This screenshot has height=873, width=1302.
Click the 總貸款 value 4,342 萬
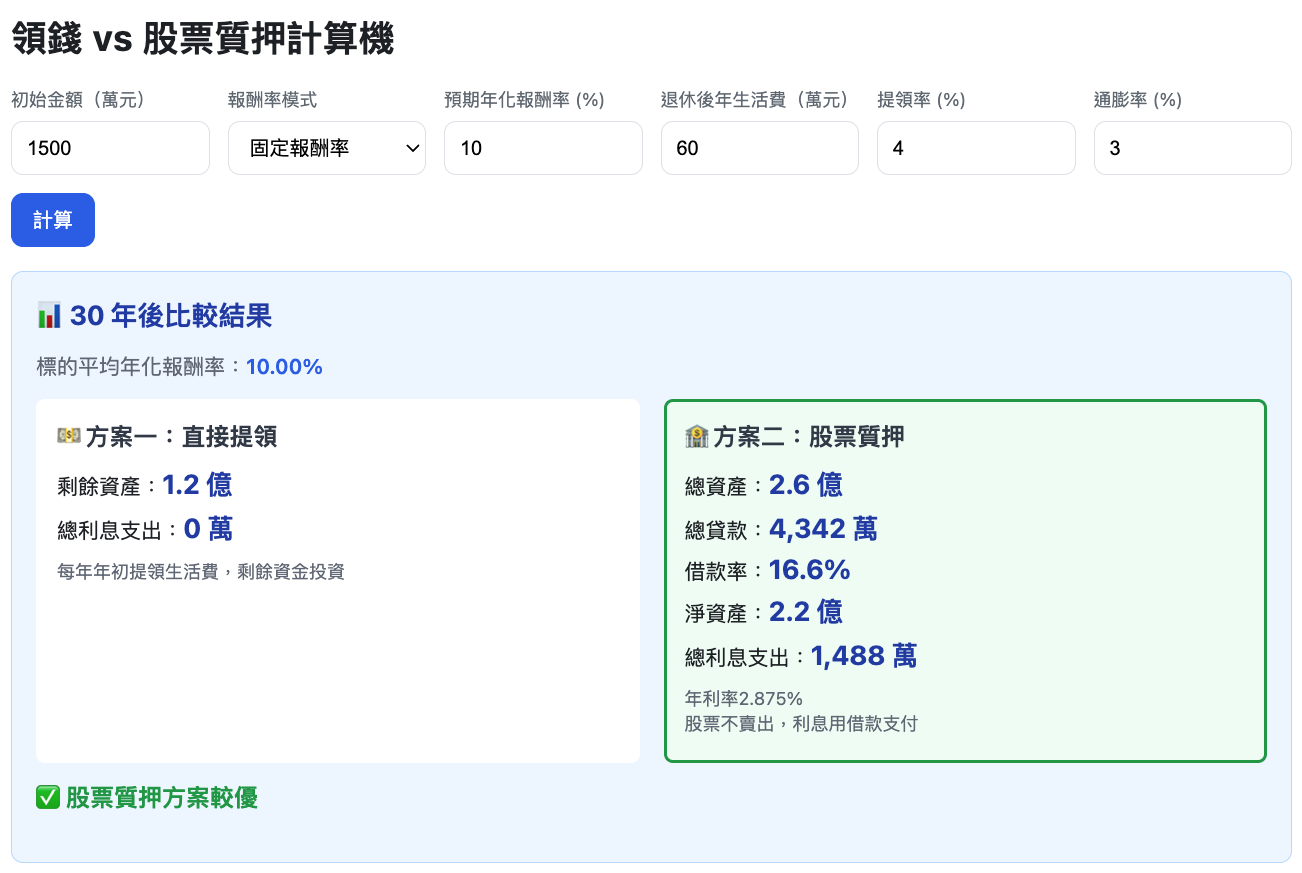823,528
